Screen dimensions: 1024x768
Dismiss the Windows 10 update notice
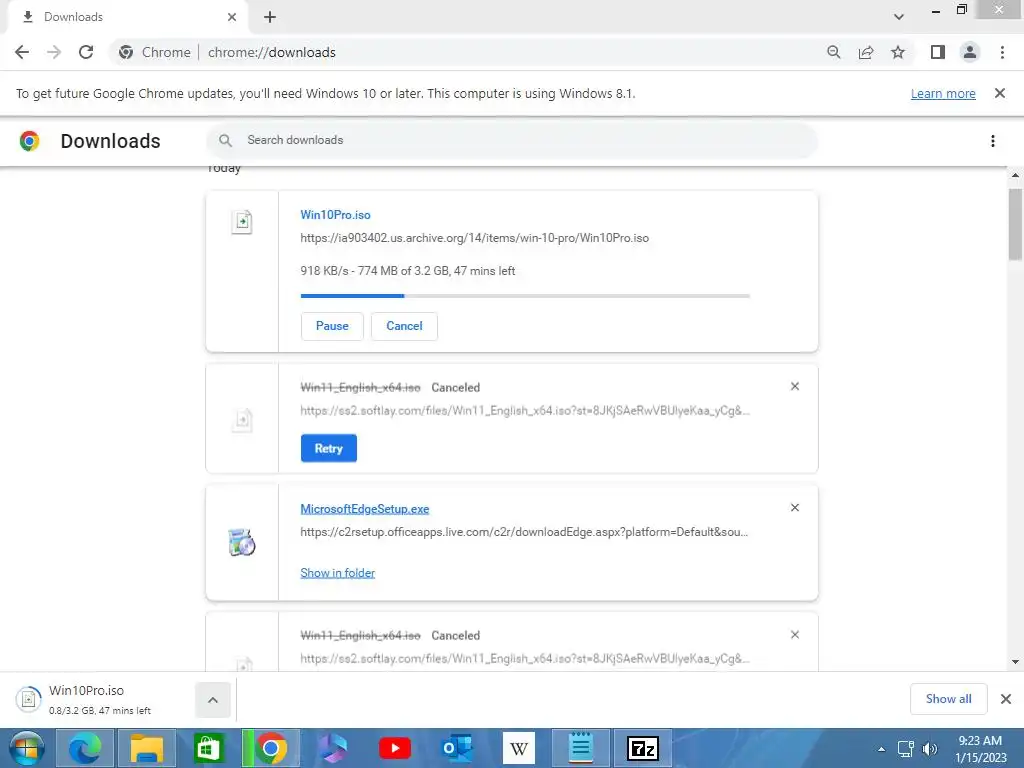click(1000, 93)
